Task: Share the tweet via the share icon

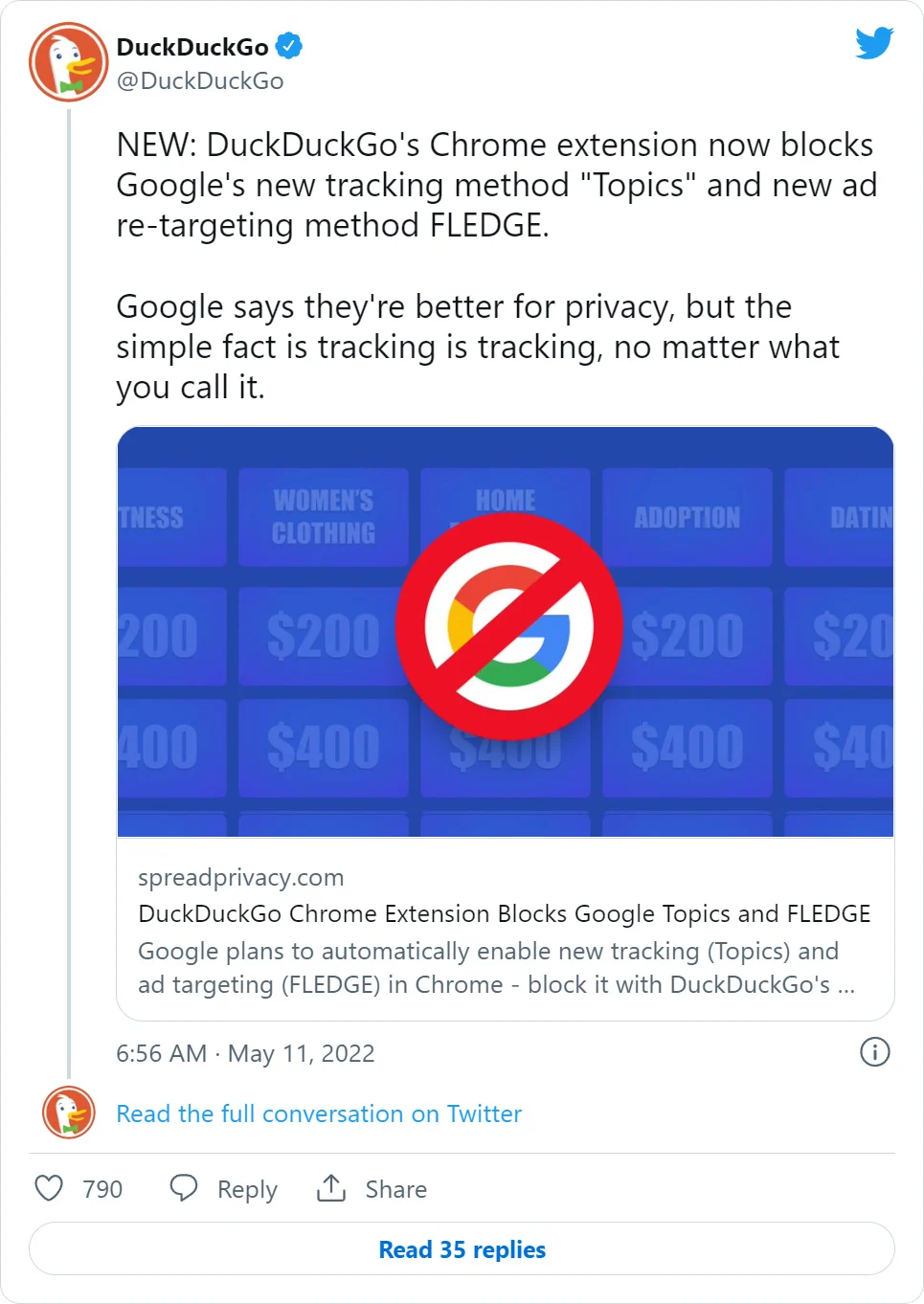Action: (x=330, y=1187)
